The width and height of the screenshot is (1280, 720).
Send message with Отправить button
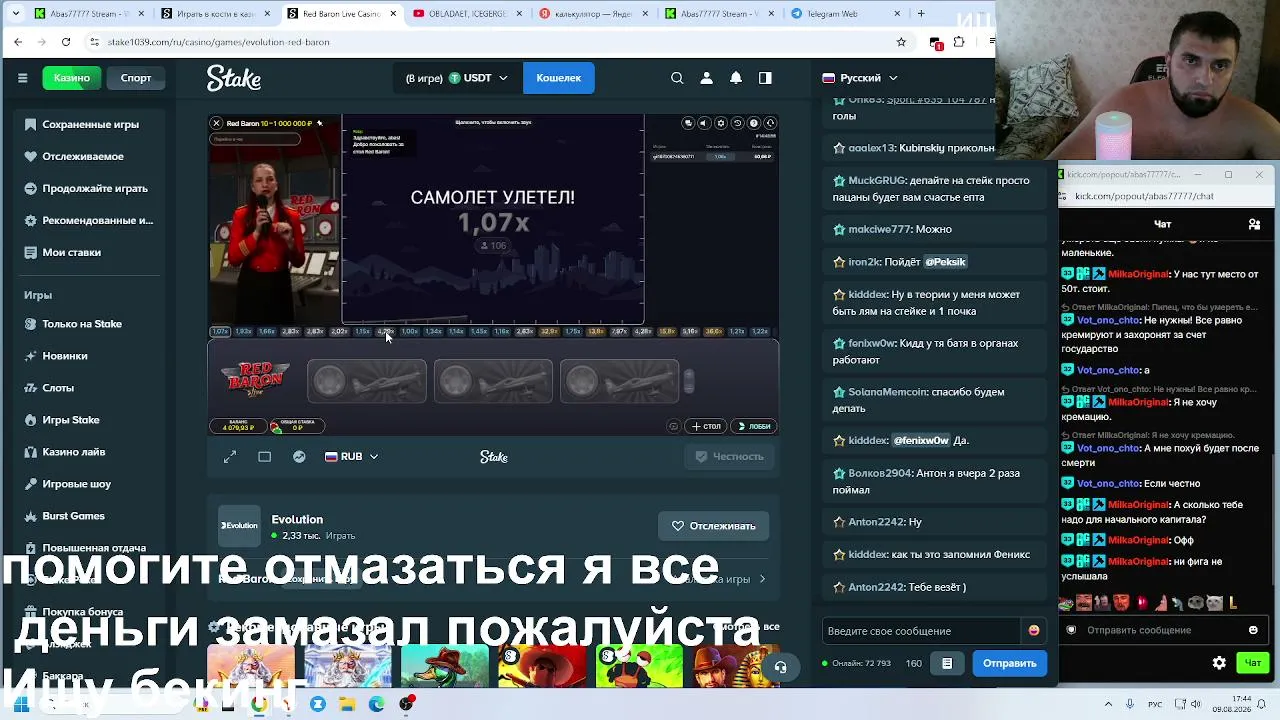click(1009, 663)
